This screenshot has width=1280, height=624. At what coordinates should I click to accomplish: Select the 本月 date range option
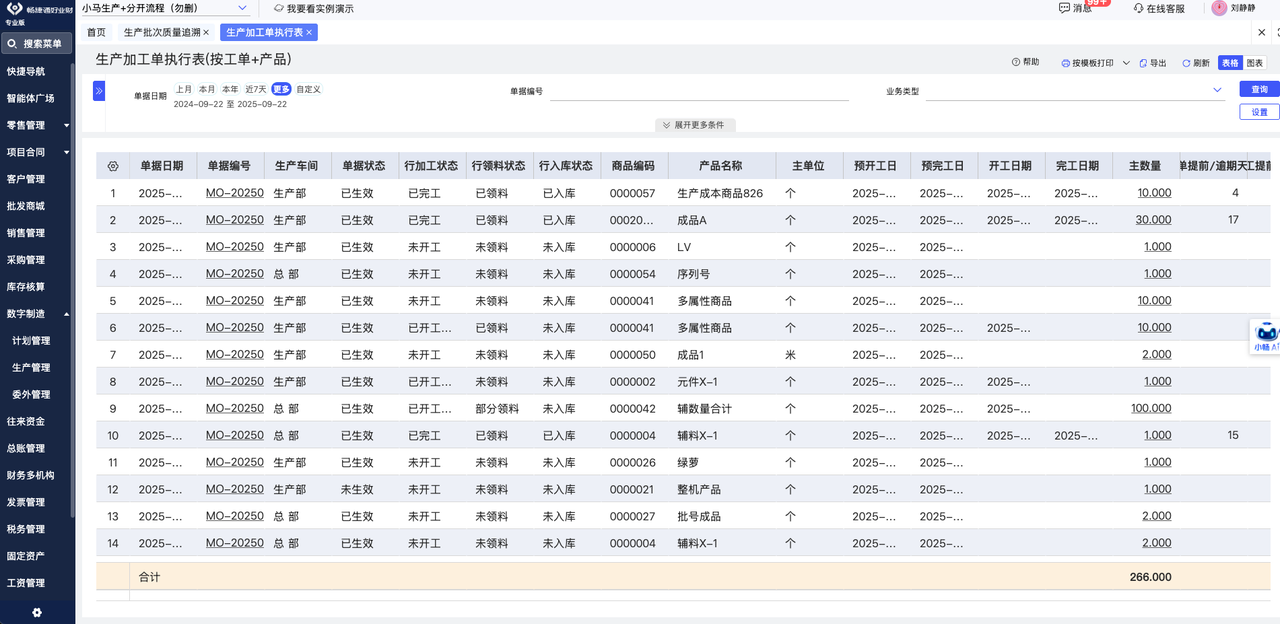[x=207, y=89]
